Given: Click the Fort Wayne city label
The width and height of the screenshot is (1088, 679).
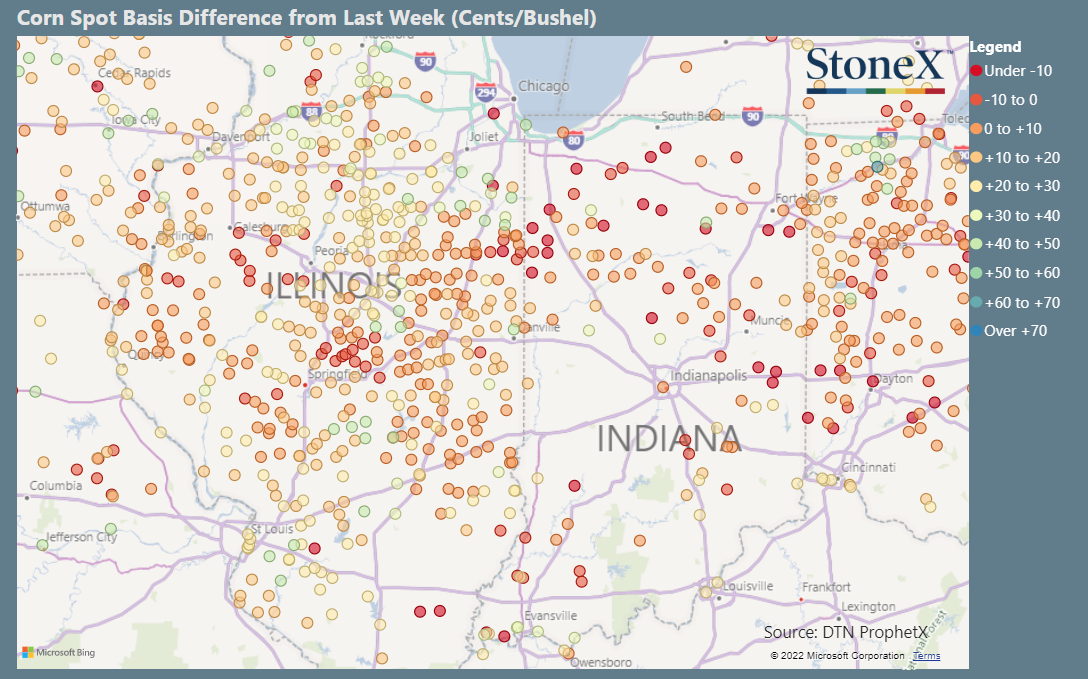Looking at the screenshot, I should [806, 198].
